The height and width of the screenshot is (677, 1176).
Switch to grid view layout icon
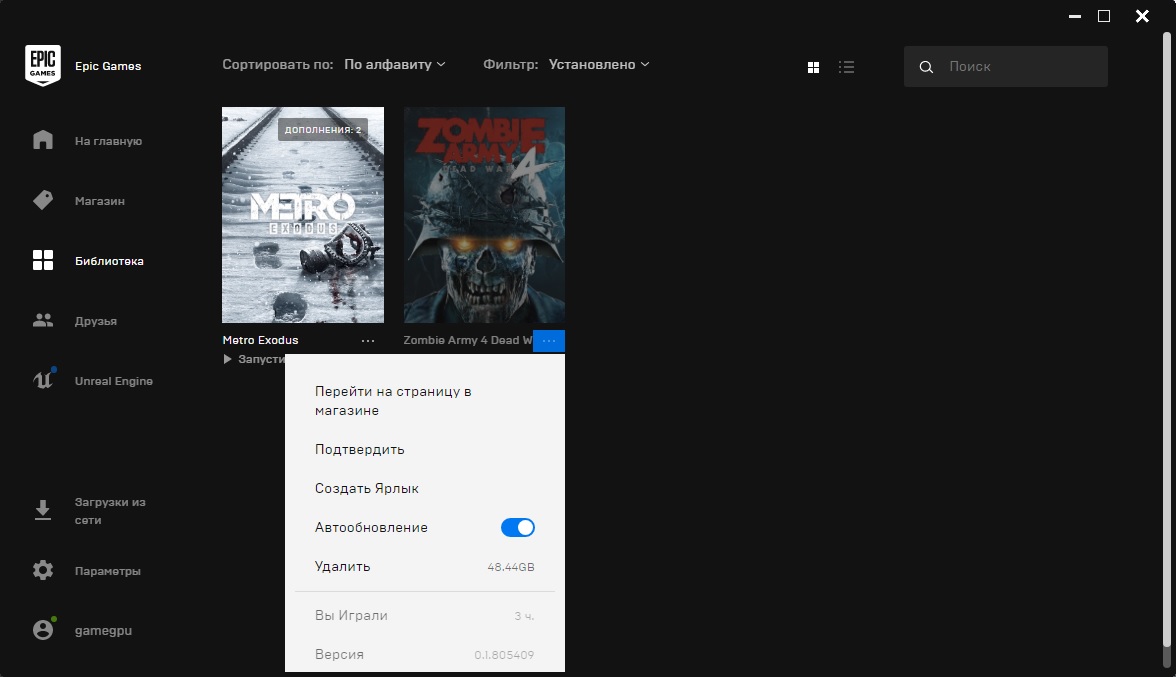click(813, 67)
